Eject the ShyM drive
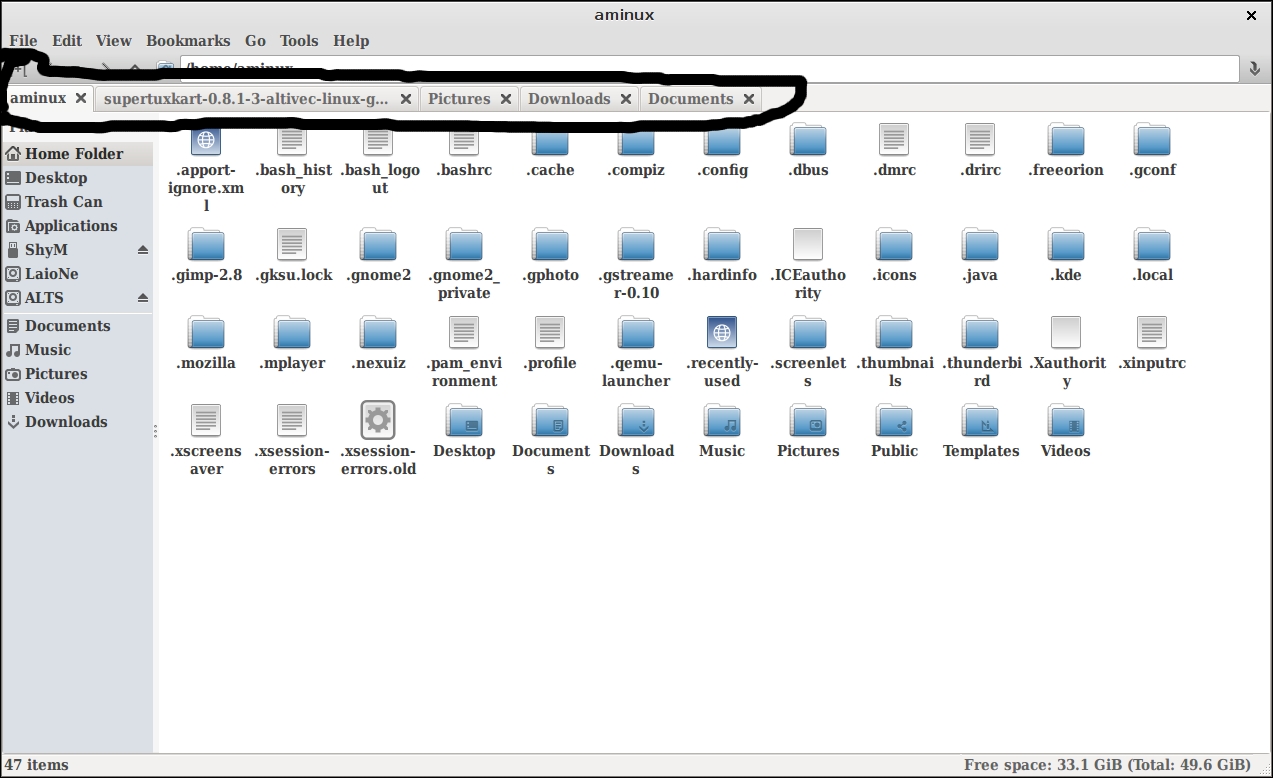The width and height of the screenshot is (1273, 778). [x=143, y=250]
